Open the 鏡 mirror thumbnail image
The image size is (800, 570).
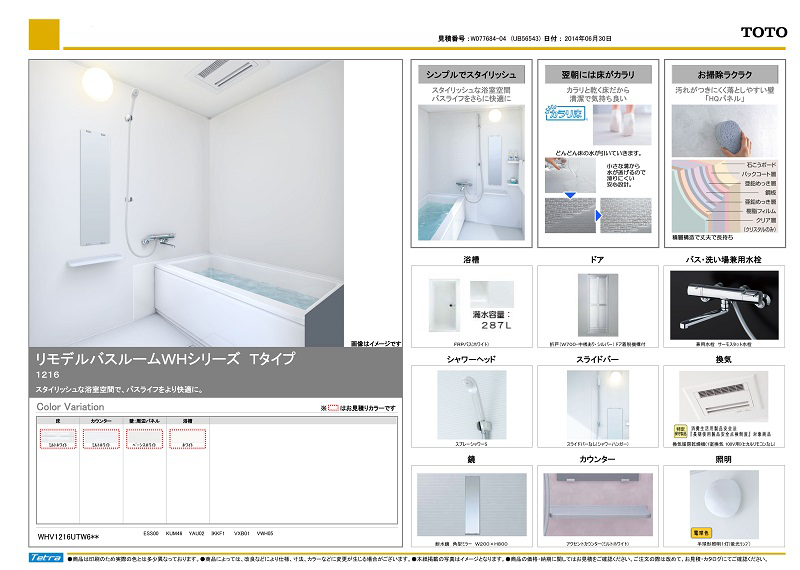click(471, 504)
